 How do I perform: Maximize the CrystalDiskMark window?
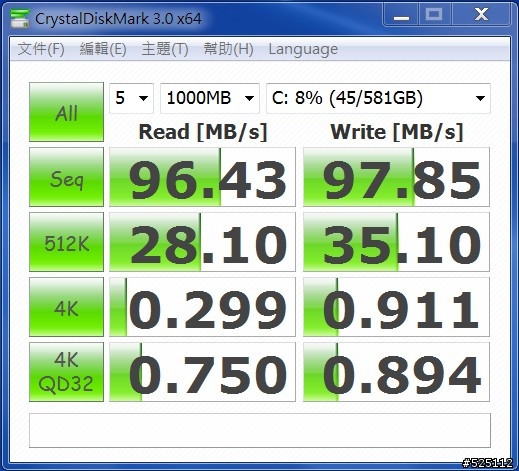[x=434, y=15]
